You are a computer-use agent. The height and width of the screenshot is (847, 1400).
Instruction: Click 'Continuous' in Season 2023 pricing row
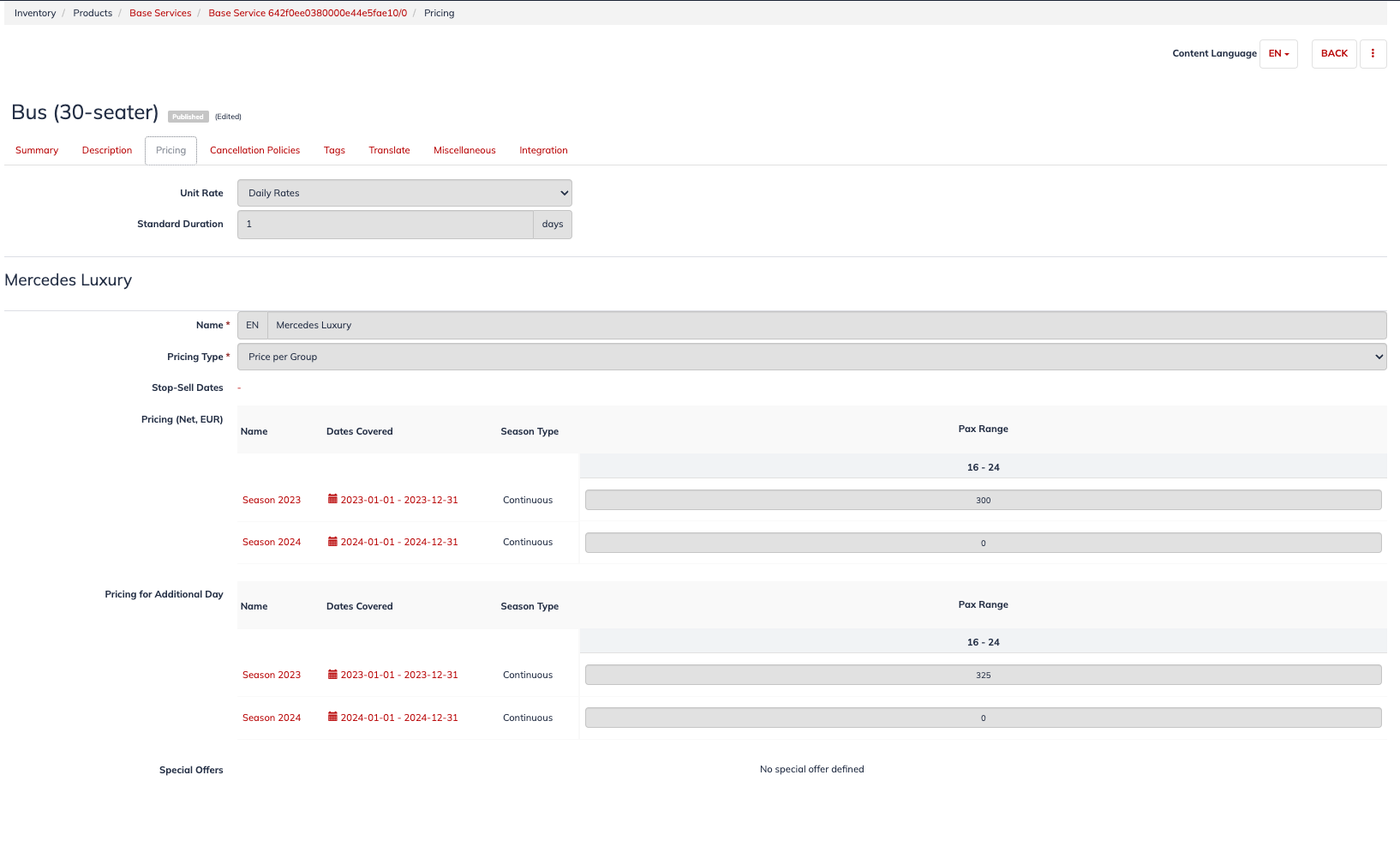(x=528, y=500)
